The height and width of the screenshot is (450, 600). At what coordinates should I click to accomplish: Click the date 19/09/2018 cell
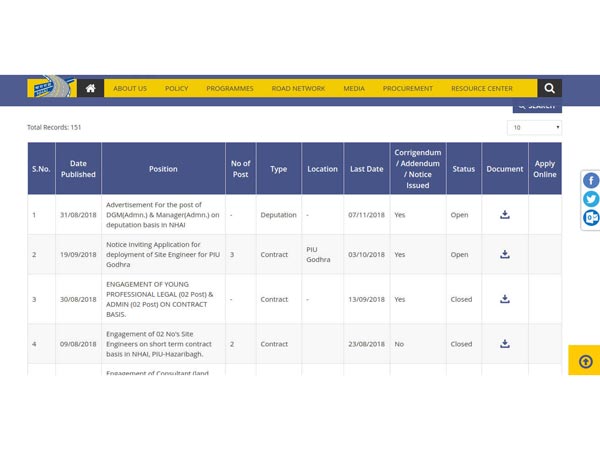[78, 254]
